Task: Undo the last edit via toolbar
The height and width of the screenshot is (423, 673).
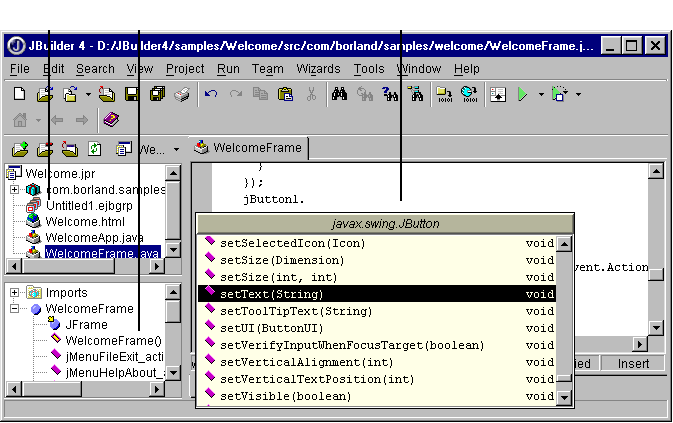Action: pos(210,94)
